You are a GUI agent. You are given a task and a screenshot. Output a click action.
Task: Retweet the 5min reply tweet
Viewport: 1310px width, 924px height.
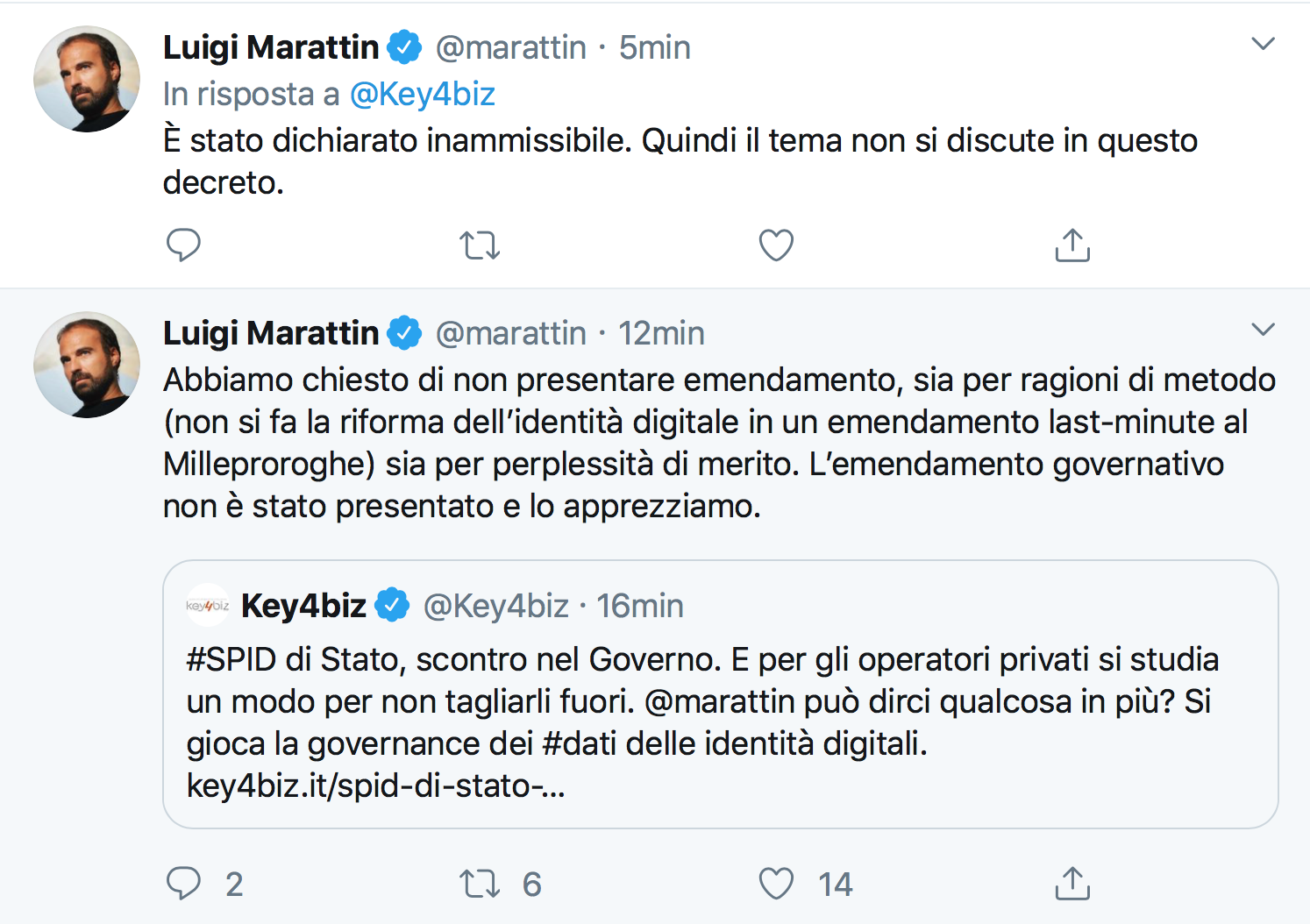[480, 245]
